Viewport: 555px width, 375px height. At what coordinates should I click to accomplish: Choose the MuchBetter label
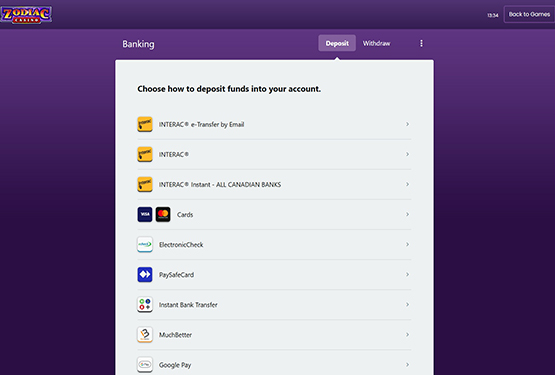175,335
